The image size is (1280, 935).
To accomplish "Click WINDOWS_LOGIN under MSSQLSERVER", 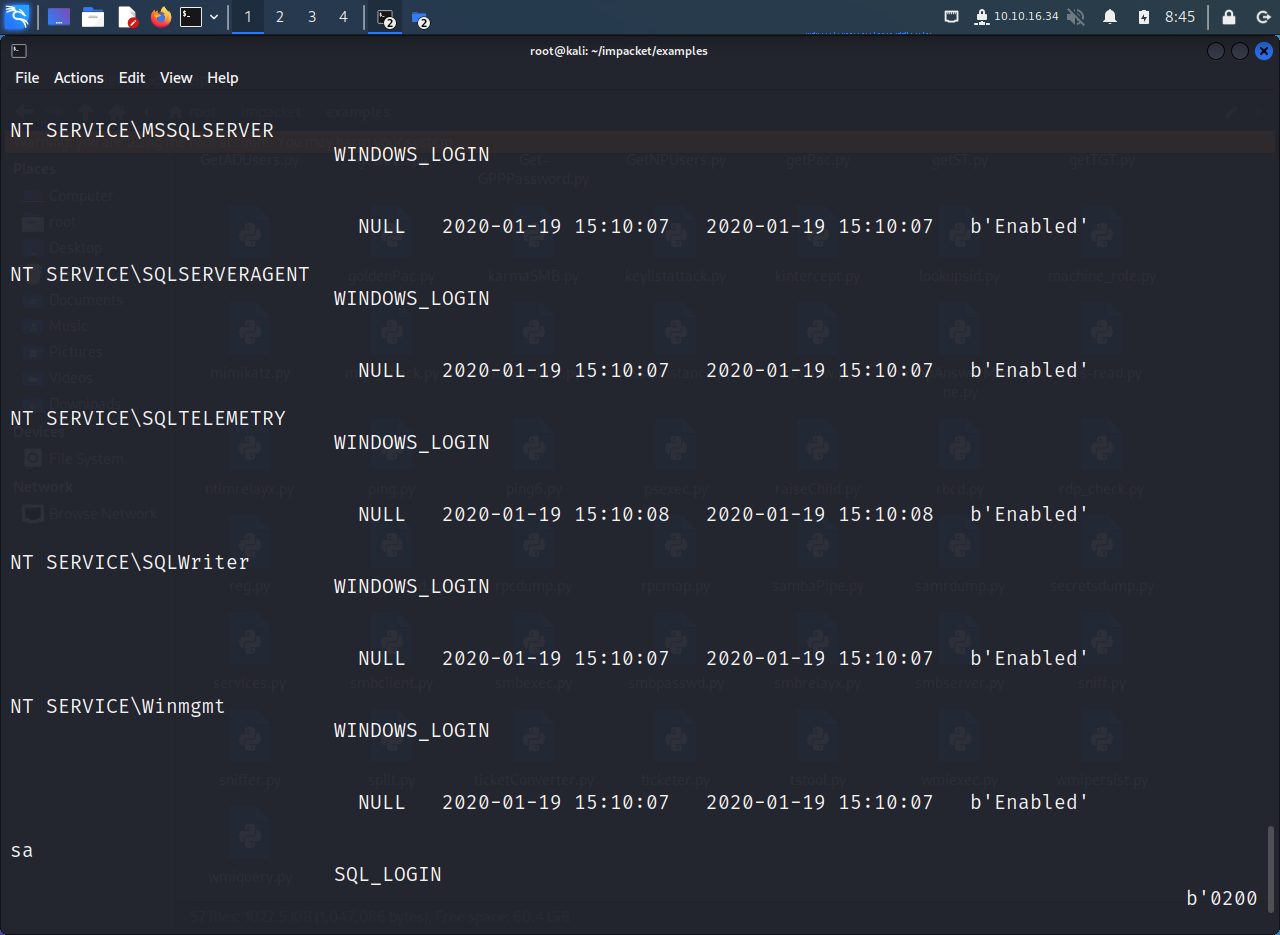I will [x=412, y=155].
